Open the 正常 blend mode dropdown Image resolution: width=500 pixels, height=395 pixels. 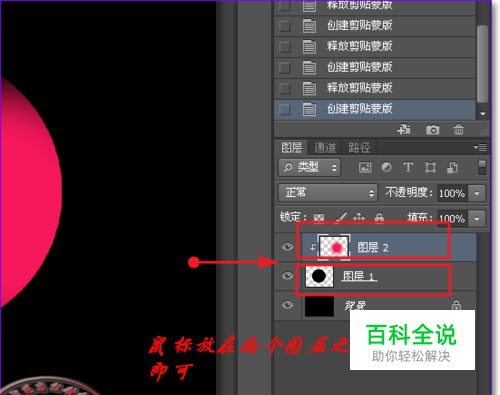[328, 193]
